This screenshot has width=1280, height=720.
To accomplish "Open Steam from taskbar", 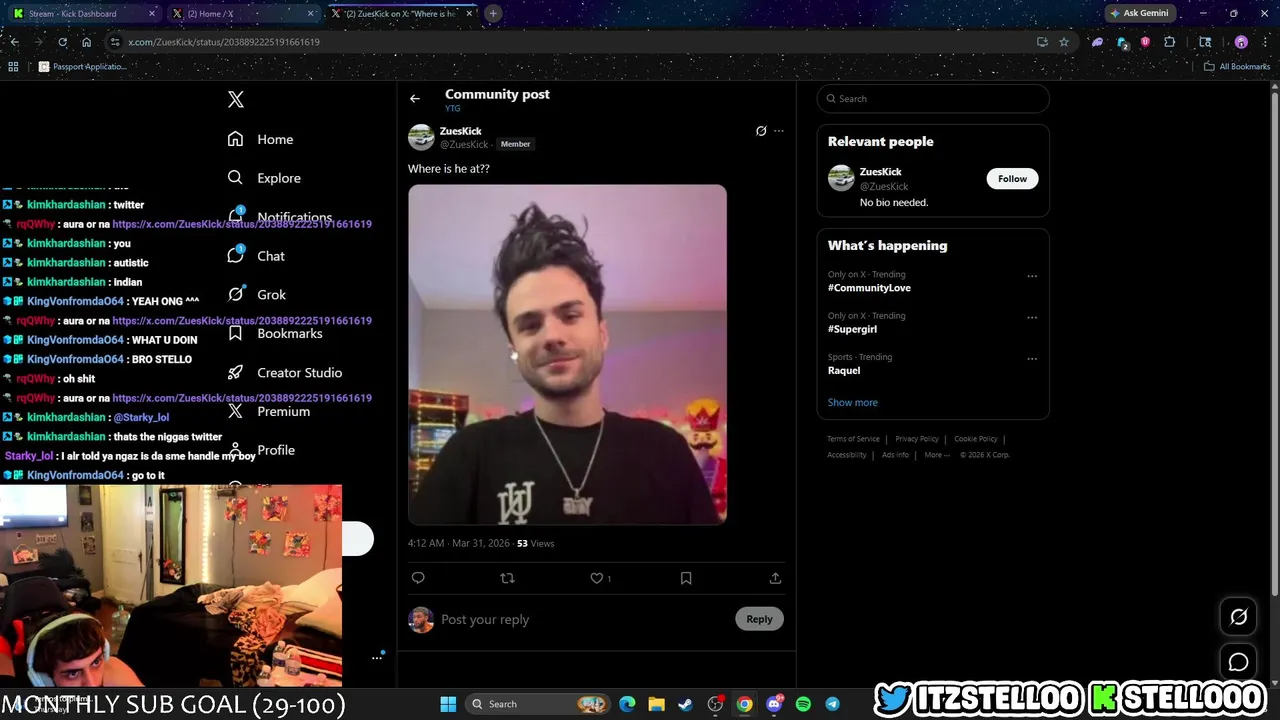I will (685, 704).
